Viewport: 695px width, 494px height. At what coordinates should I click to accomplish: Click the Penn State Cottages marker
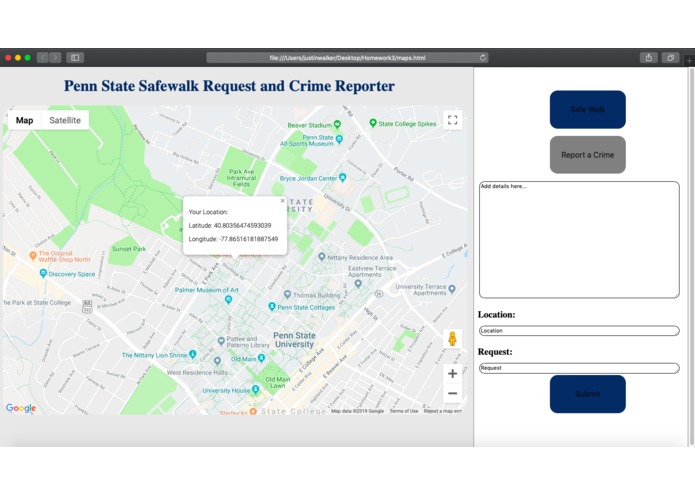click(x=272, y=307)
